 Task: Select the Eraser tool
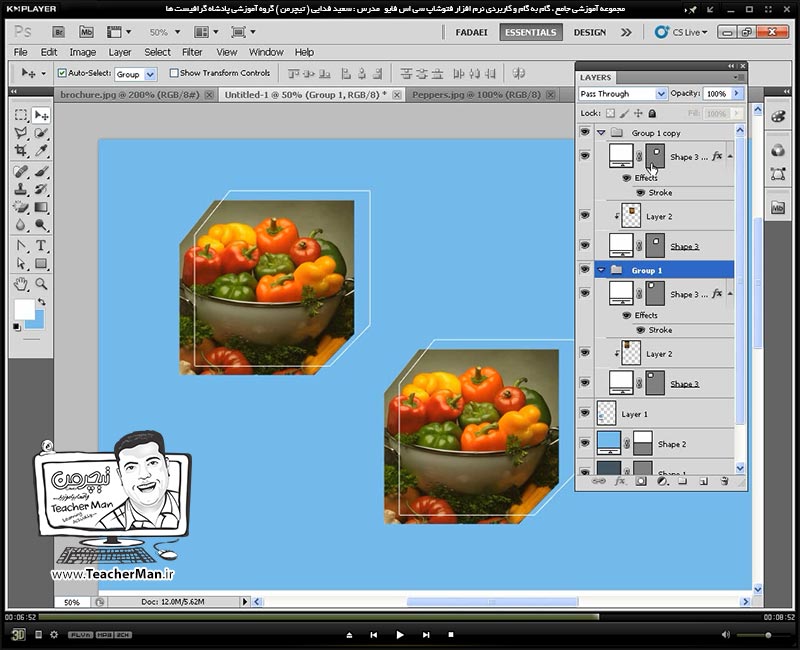21,207
